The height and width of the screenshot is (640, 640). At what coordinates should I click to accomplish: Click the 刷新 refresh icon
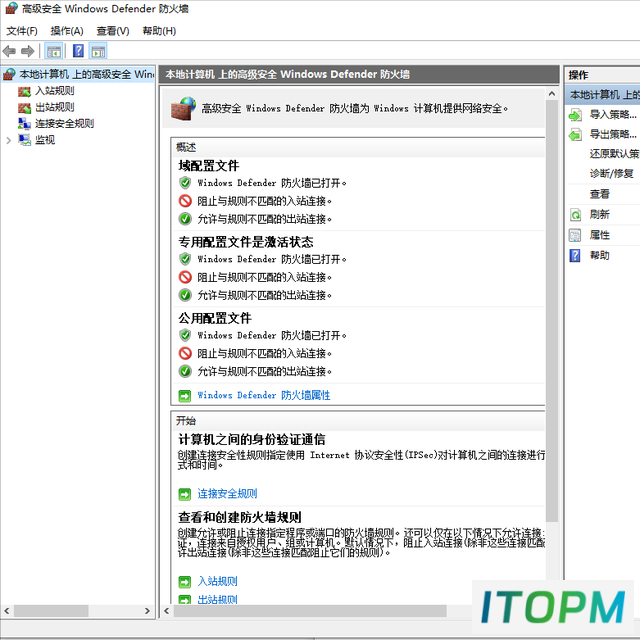click(x=576, y=215)
